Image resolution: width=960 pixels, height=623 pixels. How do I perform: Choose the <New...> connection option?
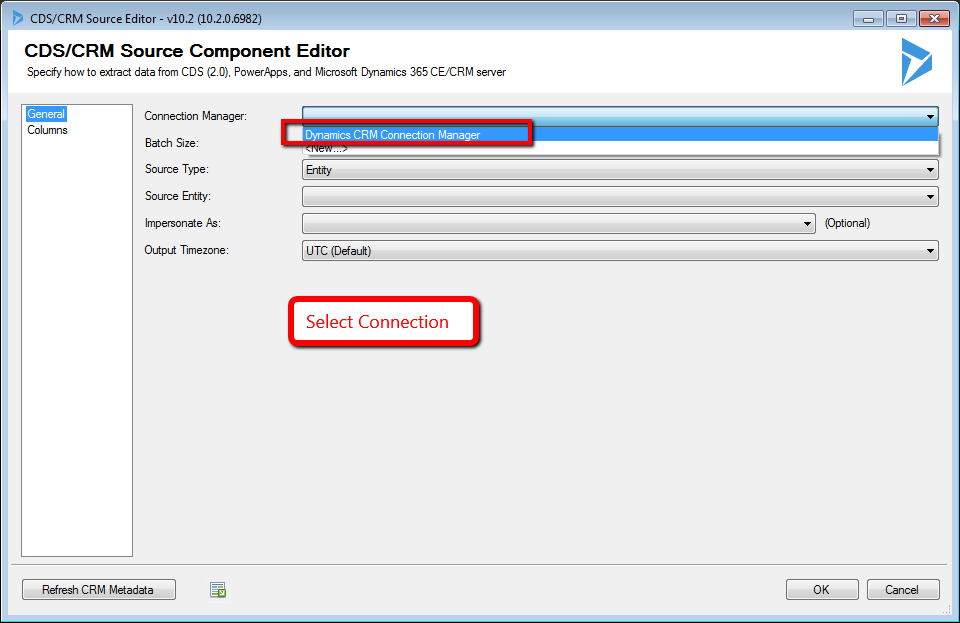coord(620,148)
